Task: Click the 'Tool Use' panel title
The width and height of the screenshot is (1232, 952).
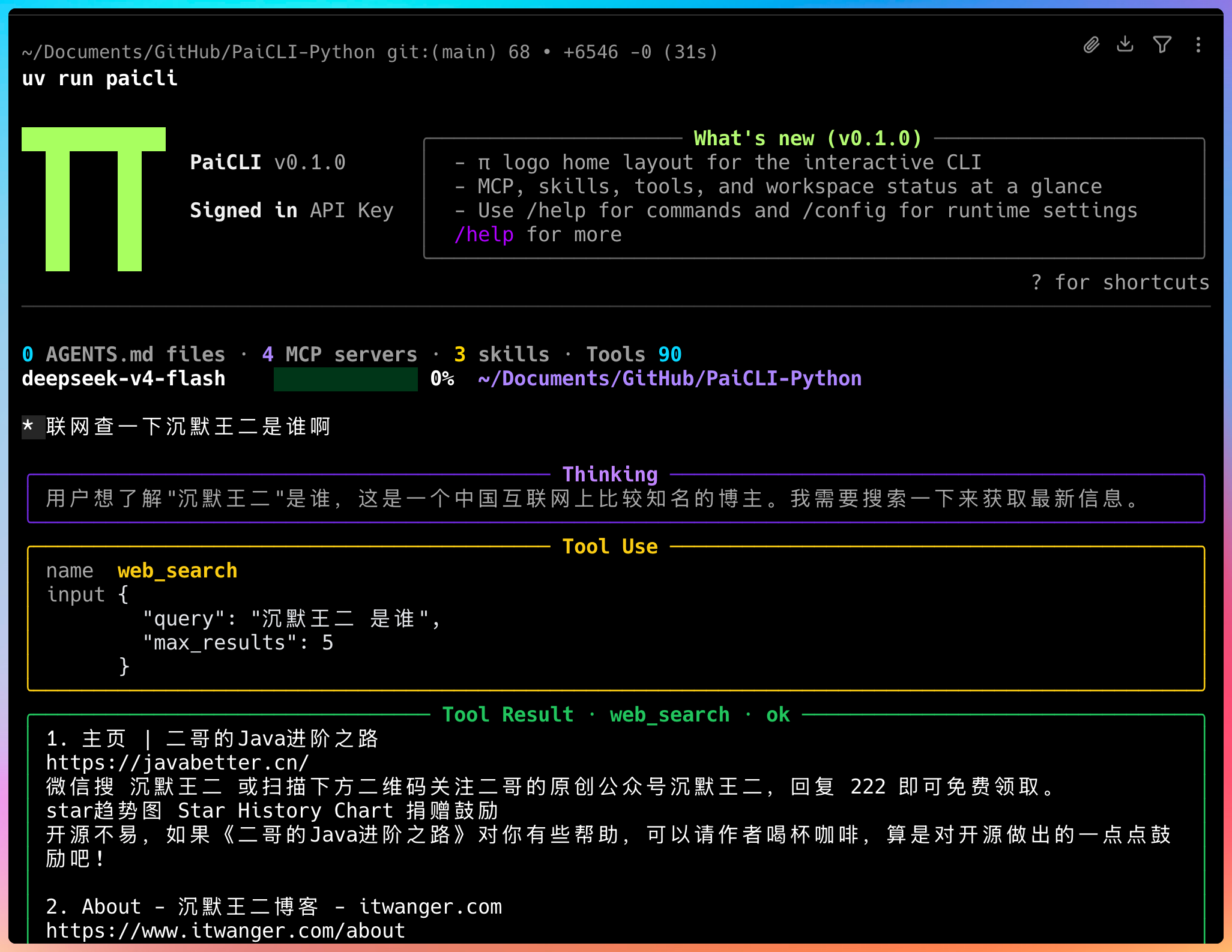Action: (x=610, y=547)
